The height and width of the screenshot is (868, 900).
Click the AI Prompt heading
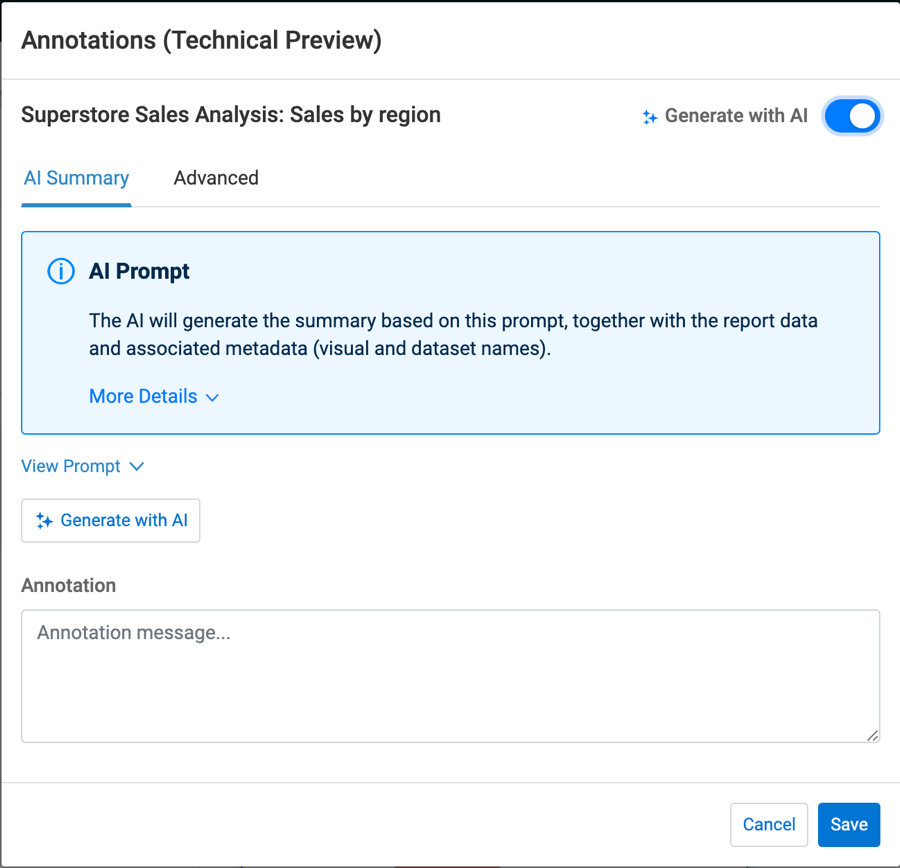tap(139, 271)
